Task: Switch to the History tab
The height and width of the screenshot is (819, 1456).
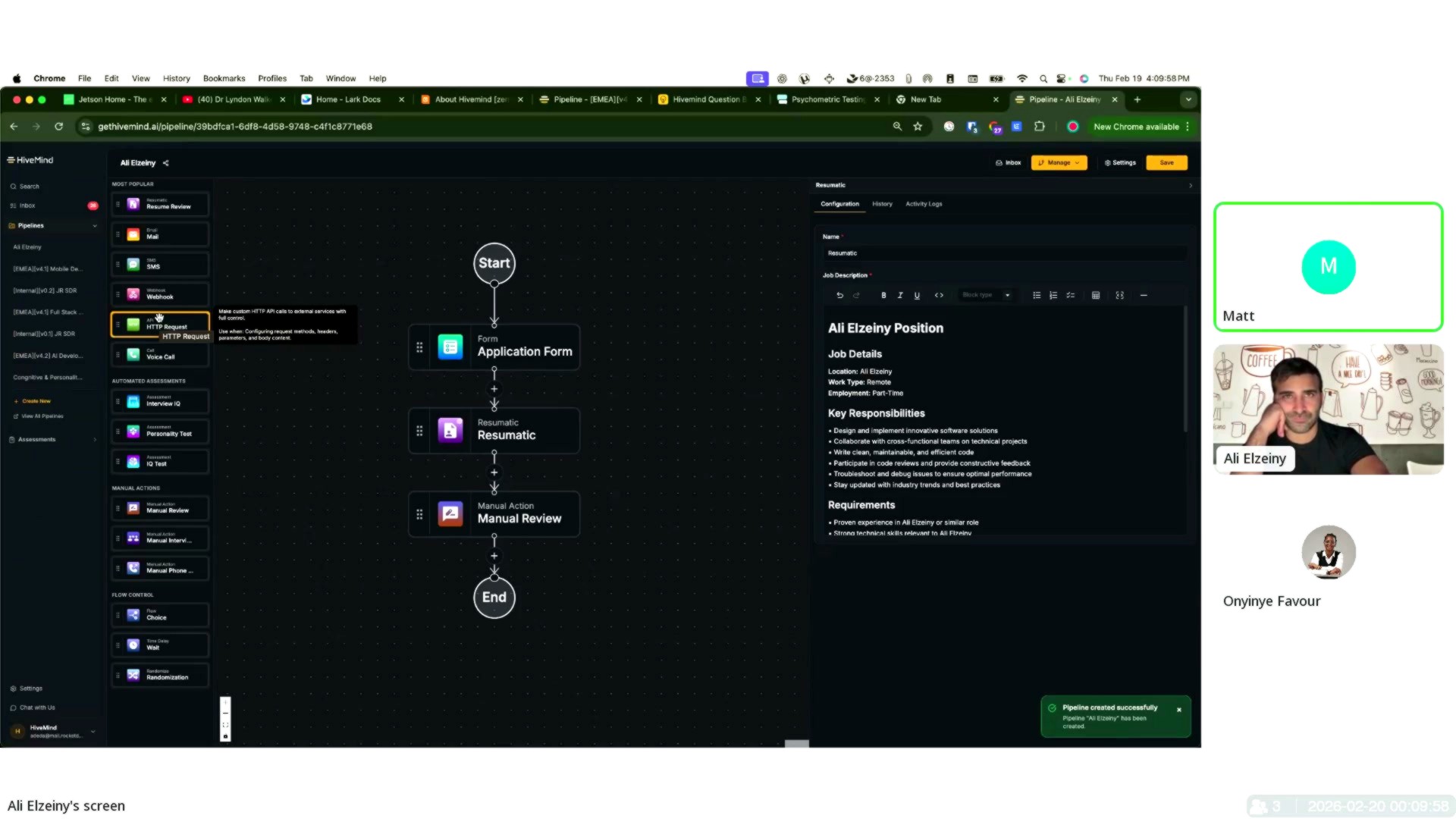Action: (x=882, y=204)
